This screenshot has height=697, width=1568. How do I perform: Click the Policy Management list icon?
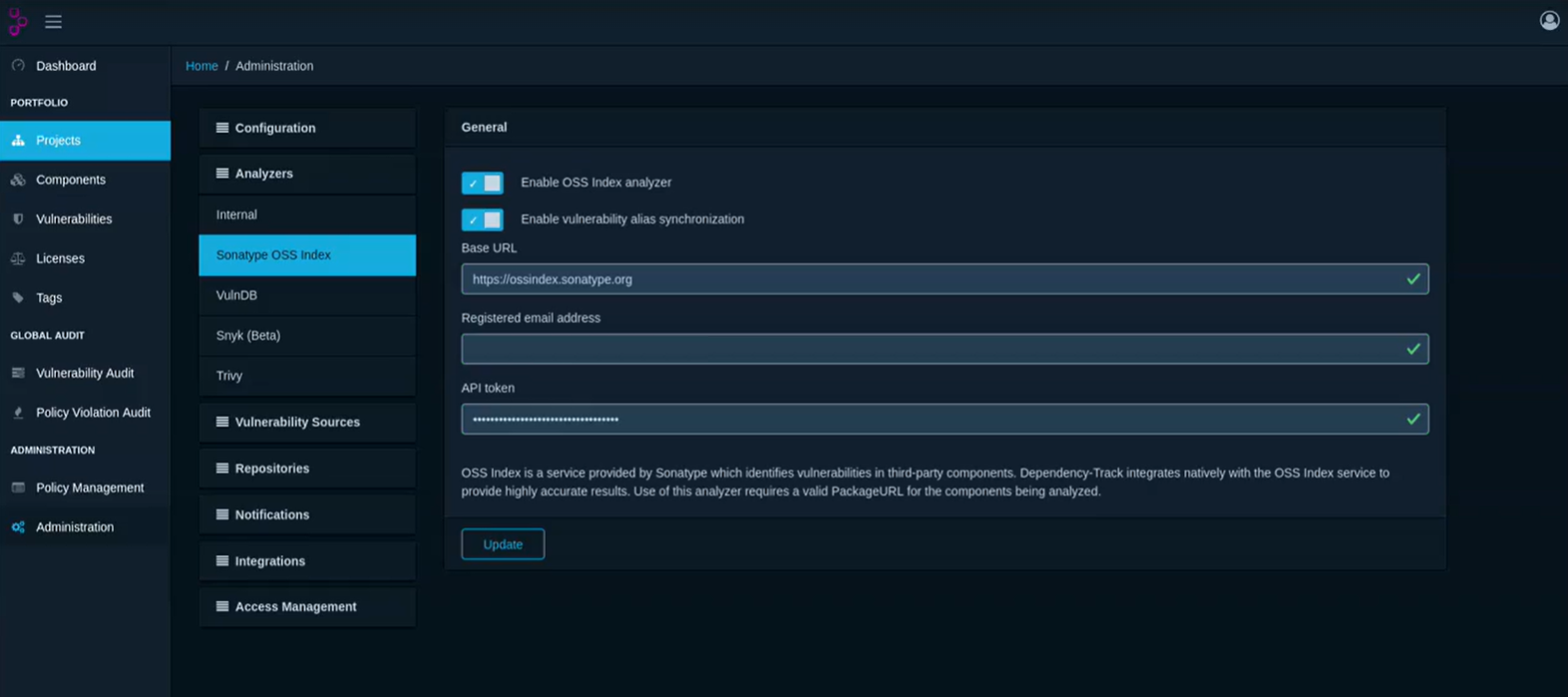tap(18, 488)
